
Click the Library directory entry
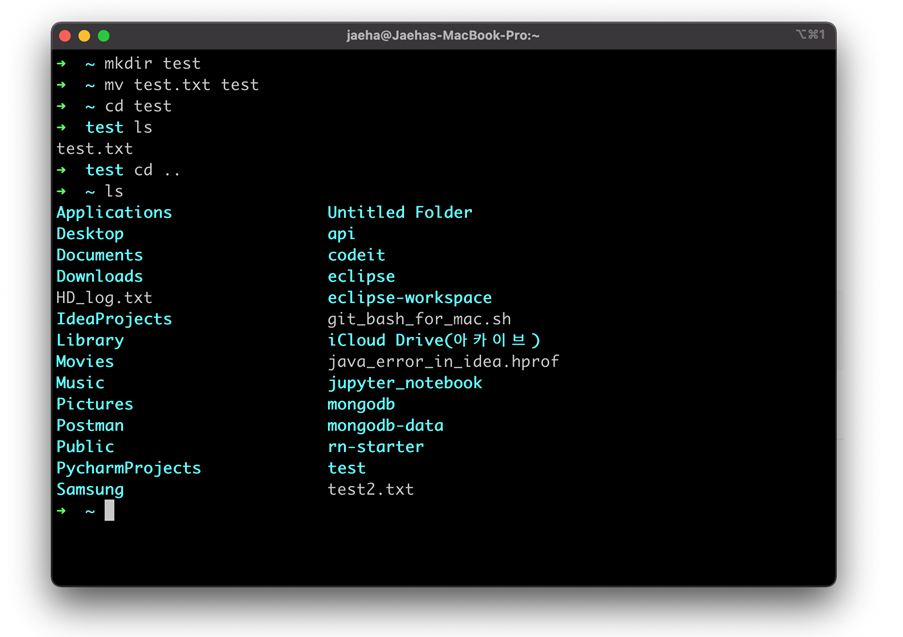tap(90, 340)
